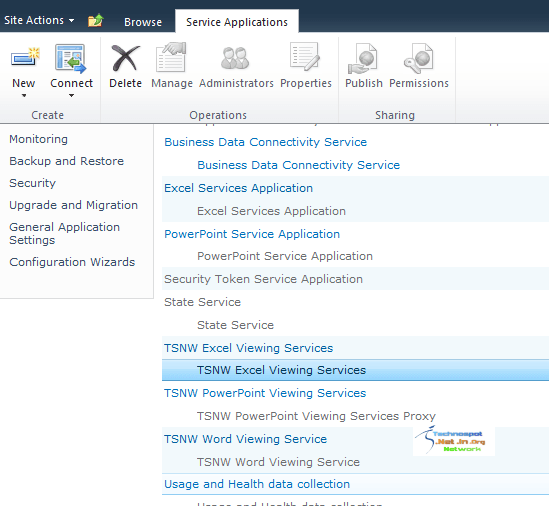This screenshot has height=506, width=549.
Task: Expand the Site Actions dropdown
Action: (x=39, y=20)
